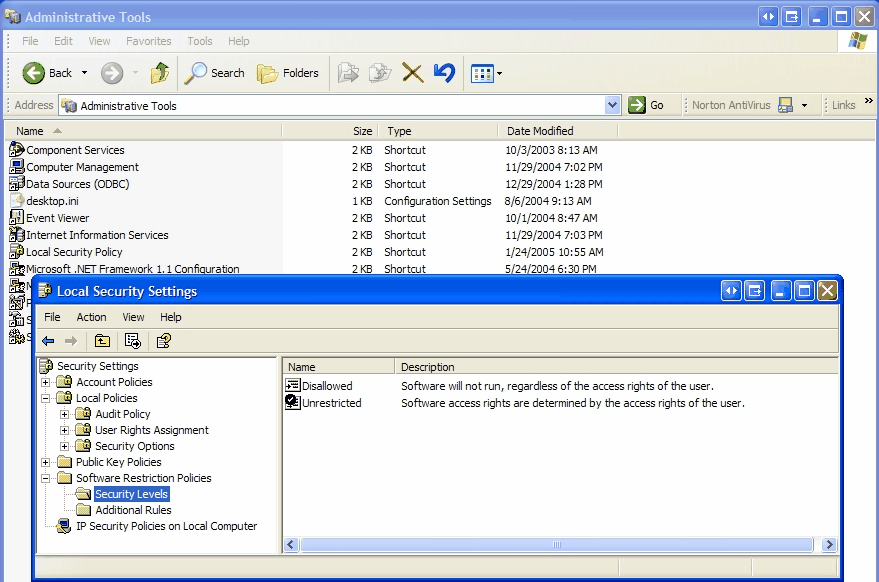Collapse the Software Restriction Policies node

tap(45, 478)
